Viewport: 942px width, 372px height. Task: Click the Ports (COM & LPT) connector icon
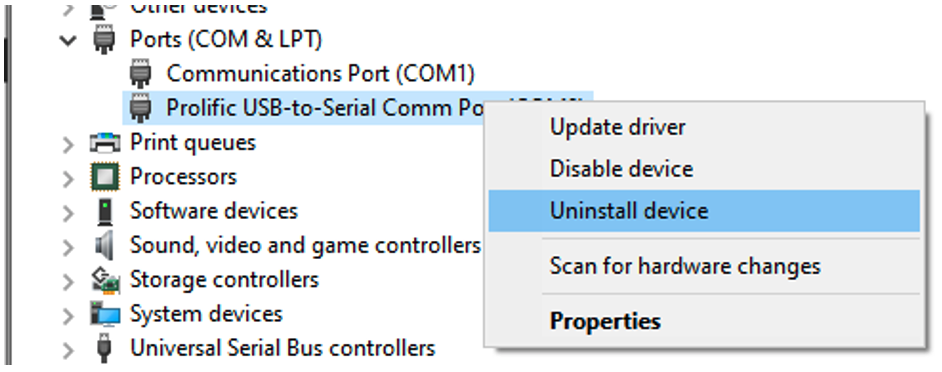tap(104, 40)
